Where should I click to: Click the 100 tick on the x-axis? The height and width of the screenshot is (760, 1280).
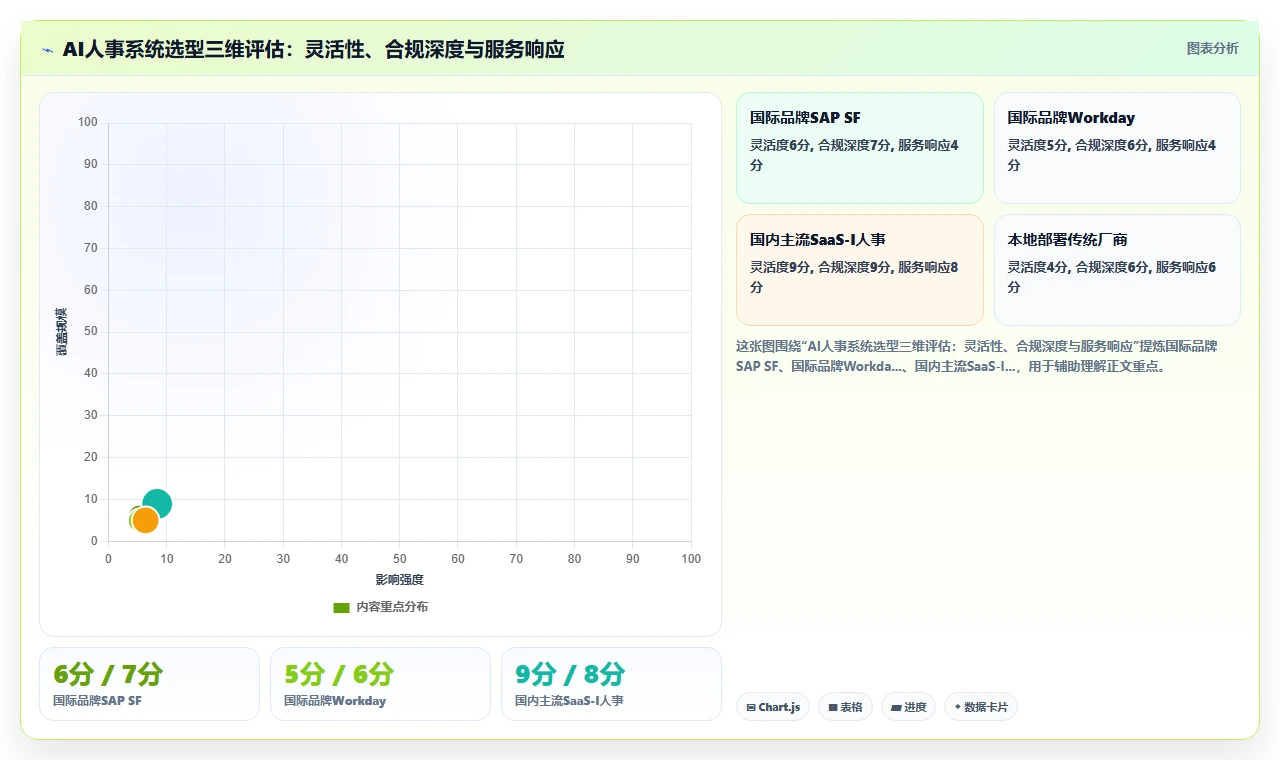point(691,559)
